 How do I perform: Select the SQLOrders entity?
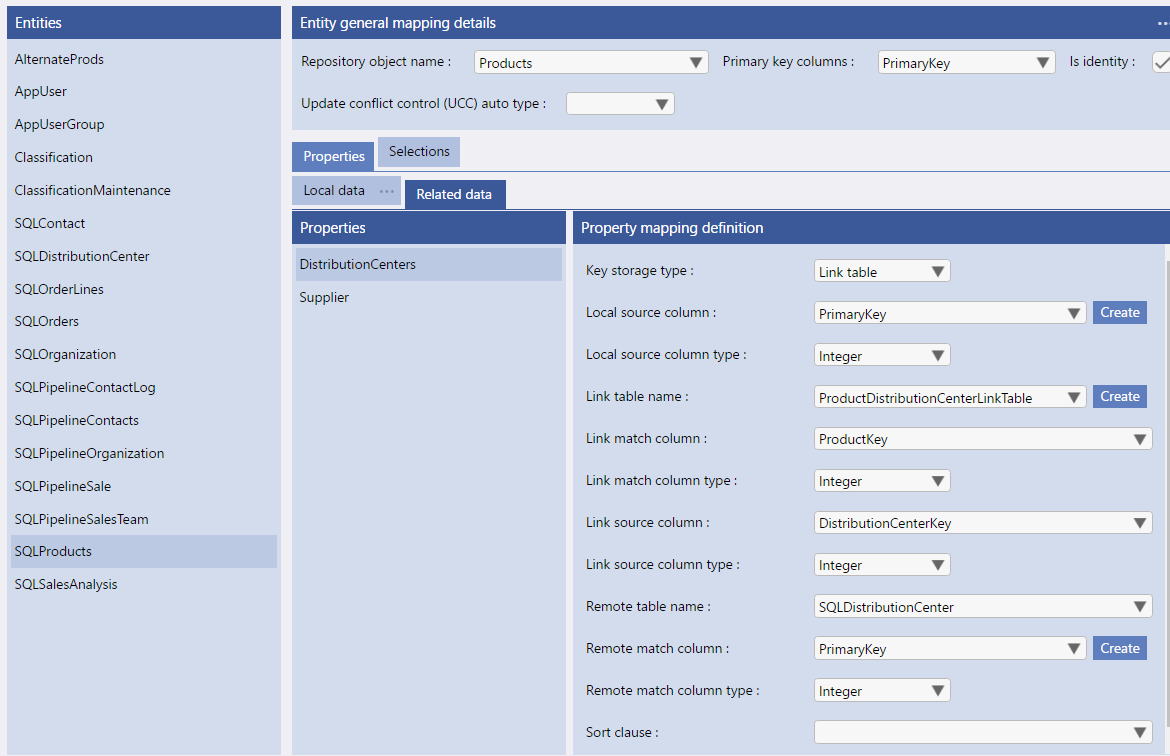(143, 322)
